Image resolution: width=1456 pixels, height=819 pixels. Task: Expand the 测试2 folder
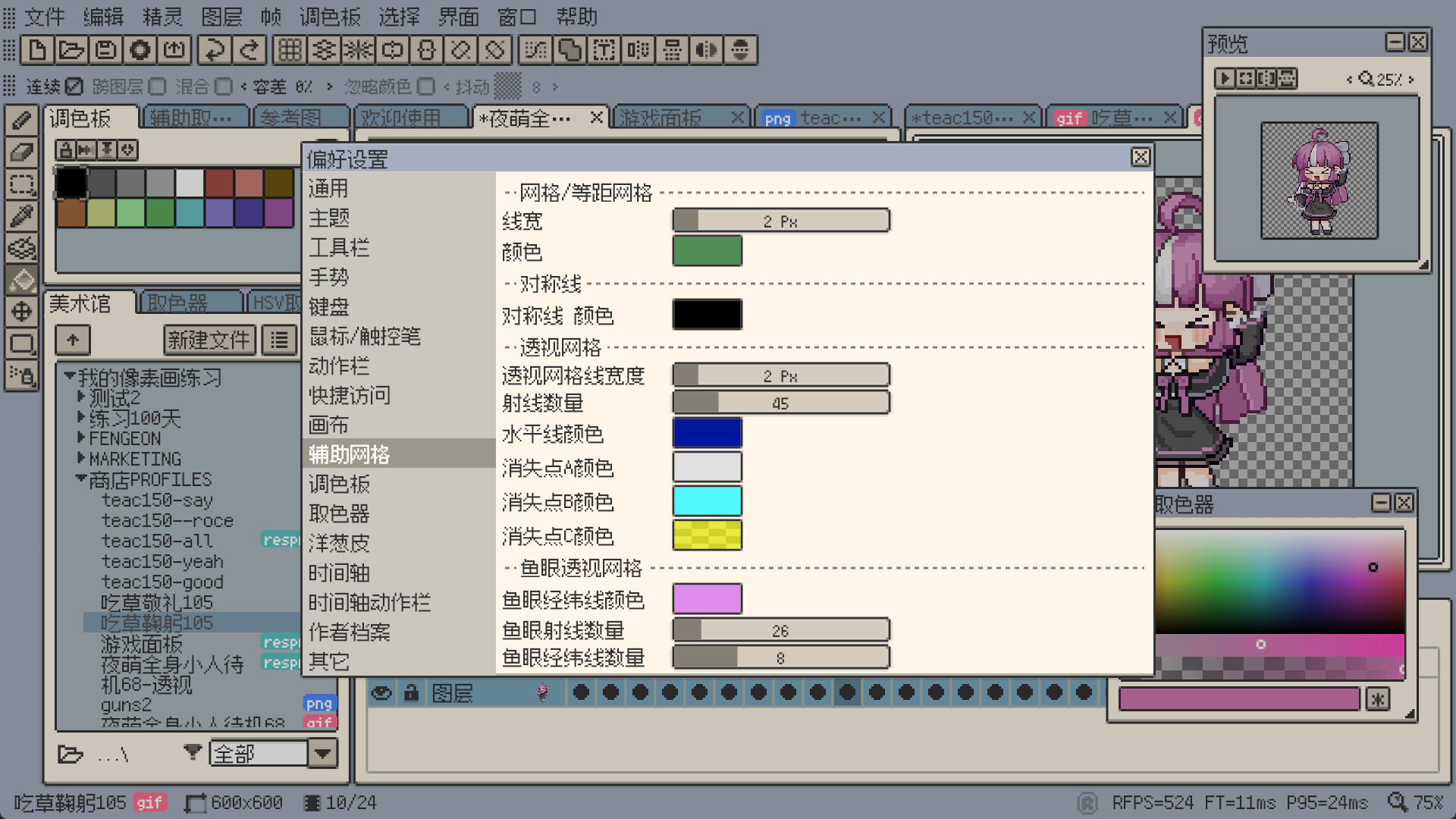pyautogui.click(x=81, y=396)
